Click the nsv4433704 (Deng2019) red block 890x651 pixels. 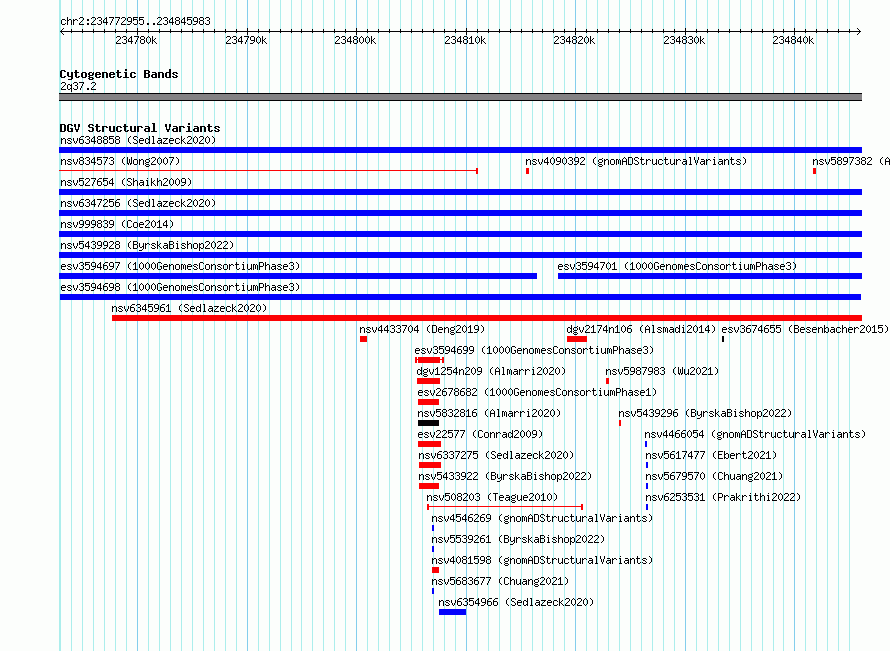pos(363,339)
